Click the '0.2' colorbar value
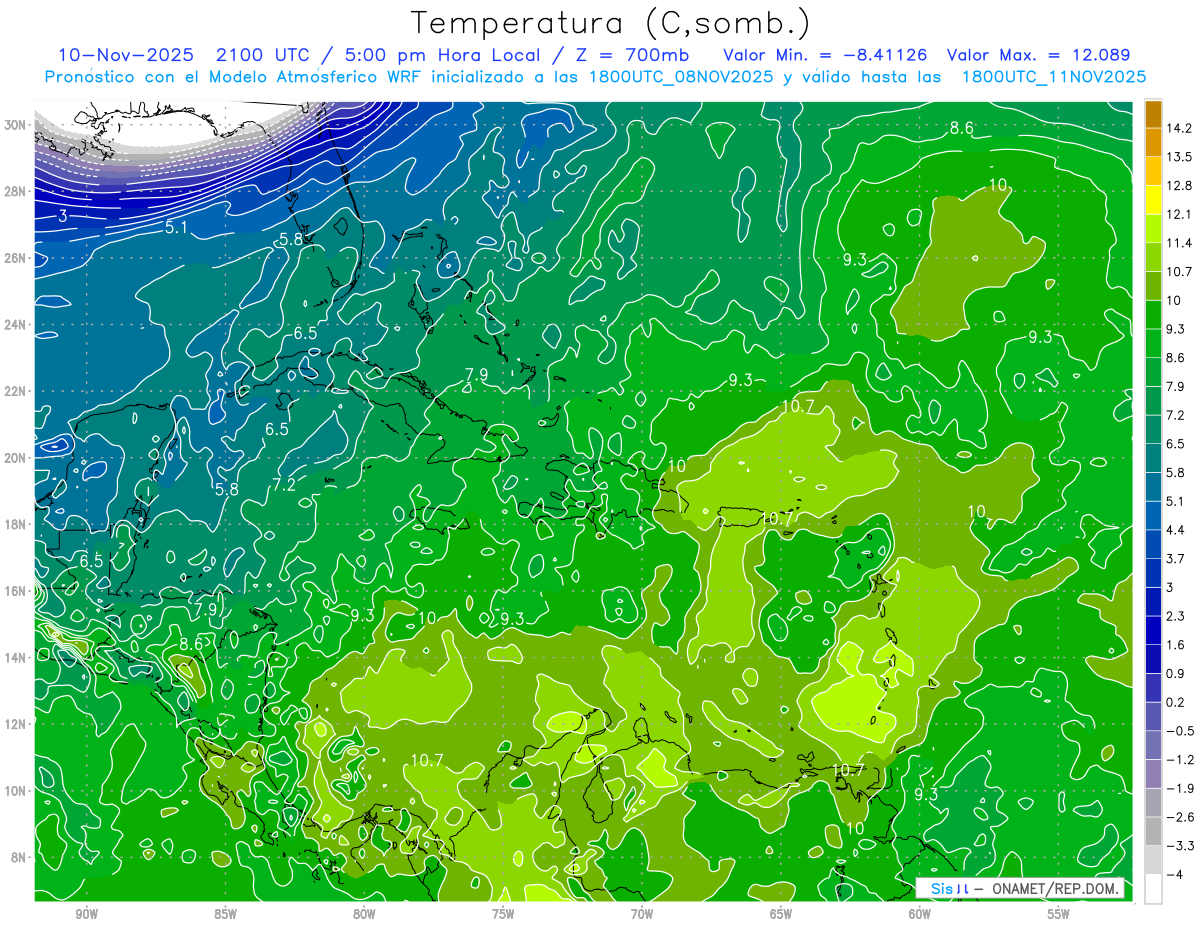This screenshot has width=1200, height=927. [1176, 702]
